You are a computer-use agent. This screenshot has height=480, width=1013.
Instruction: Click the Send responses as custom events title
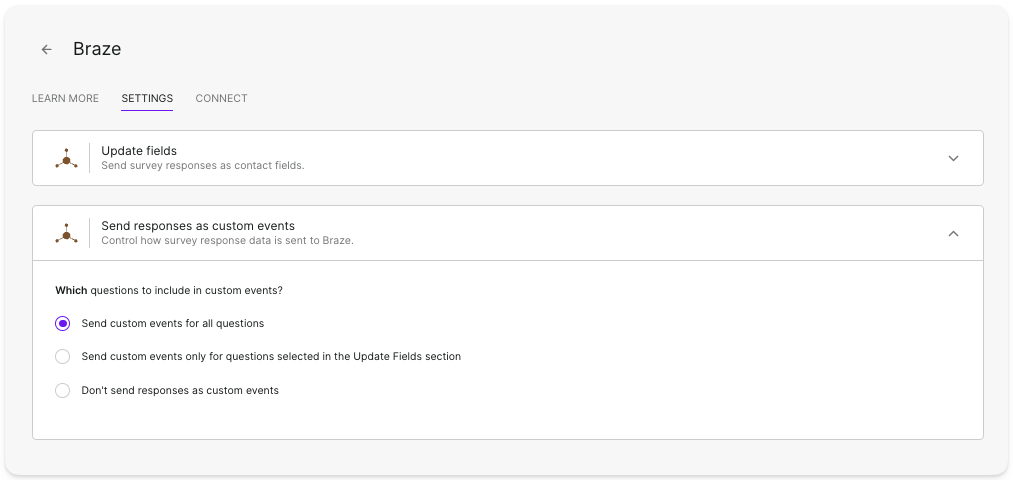pos(198,226)
